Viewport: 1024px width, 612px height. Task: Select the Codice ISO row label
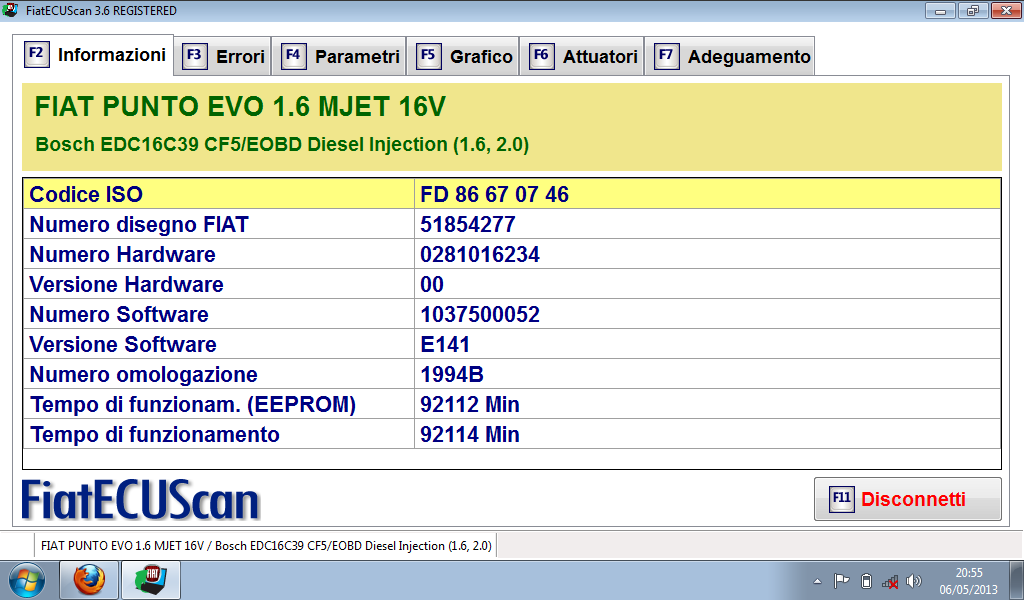[86, 194]
